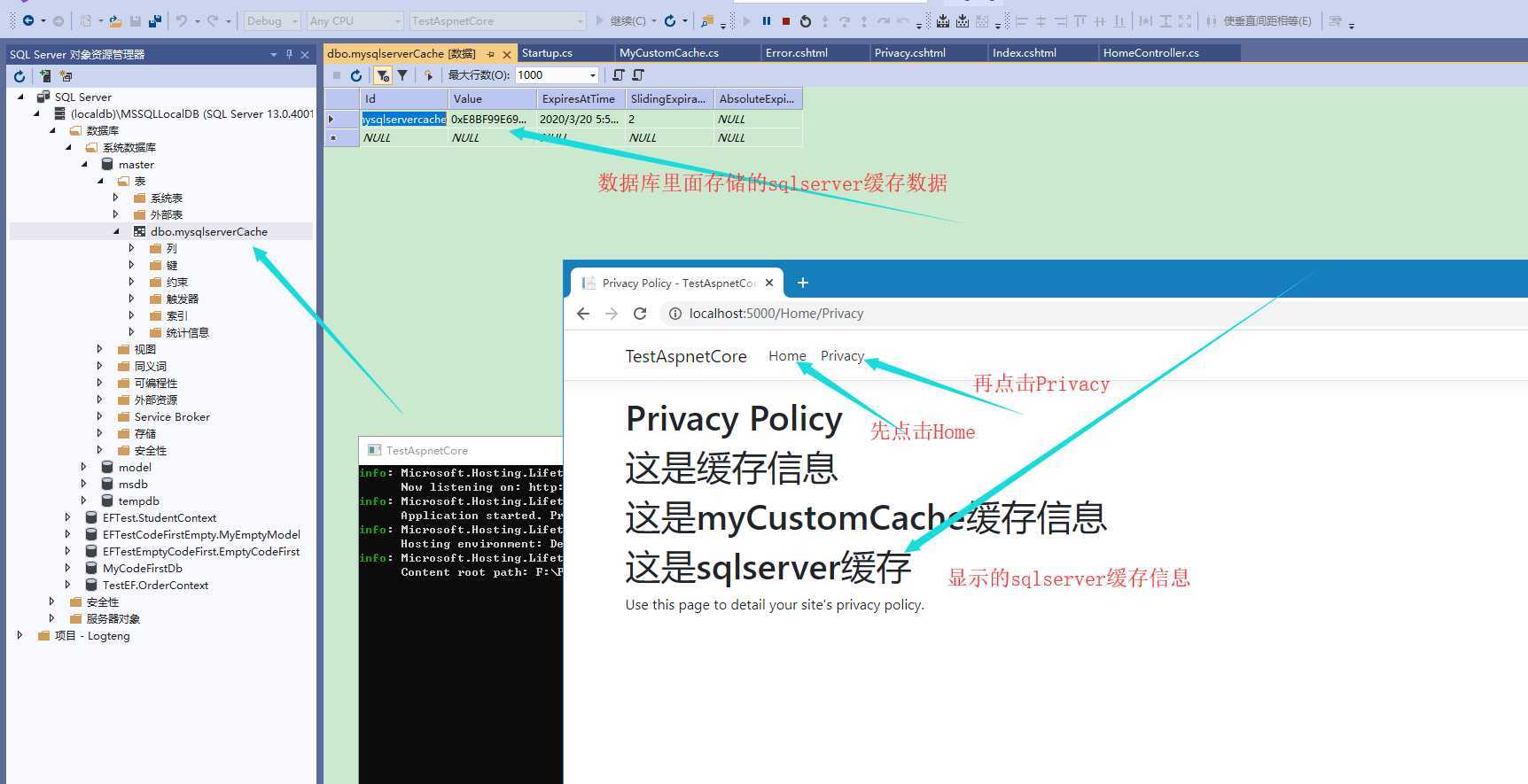Open the Any CPU platform dropdown

(x=355, y=20)
